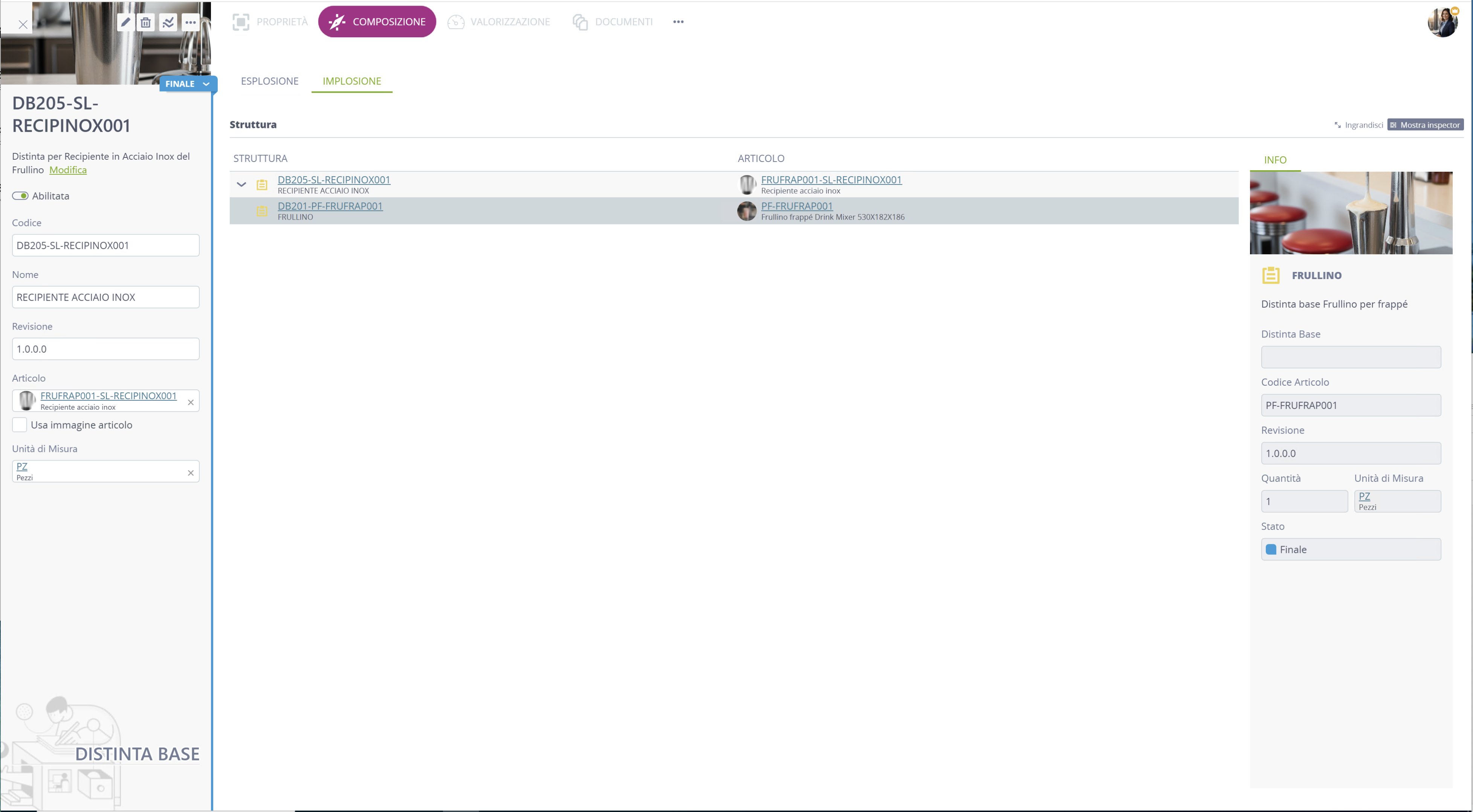The image size is (1473, 812).
Task: Clear the Articolo field with X
Action: coord(191,403)
